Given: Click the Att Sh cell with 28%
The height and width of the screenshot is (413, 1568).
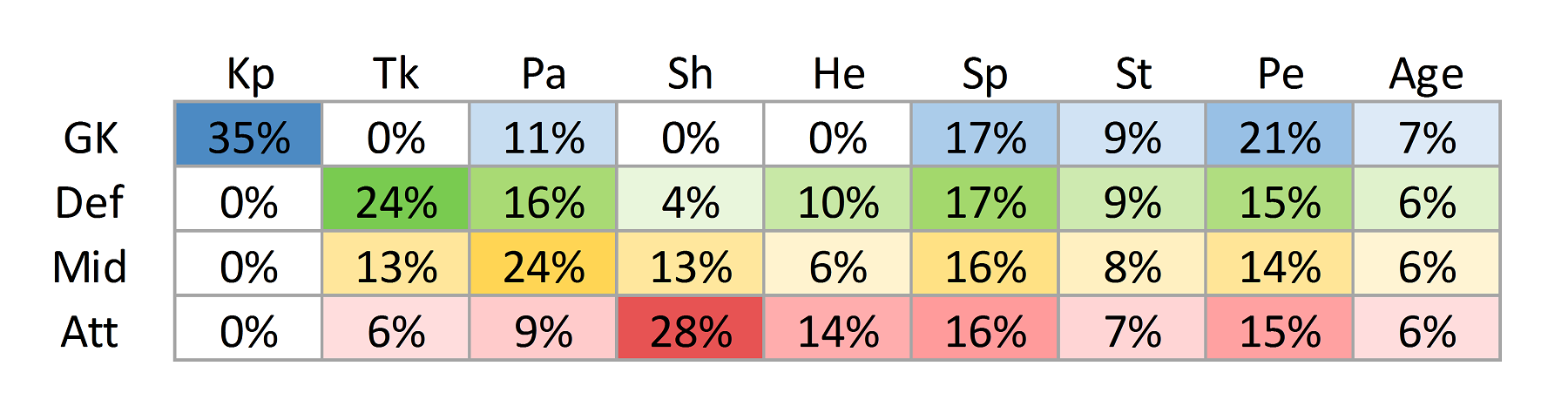Looking at the screenshot, I should [691, 328].
